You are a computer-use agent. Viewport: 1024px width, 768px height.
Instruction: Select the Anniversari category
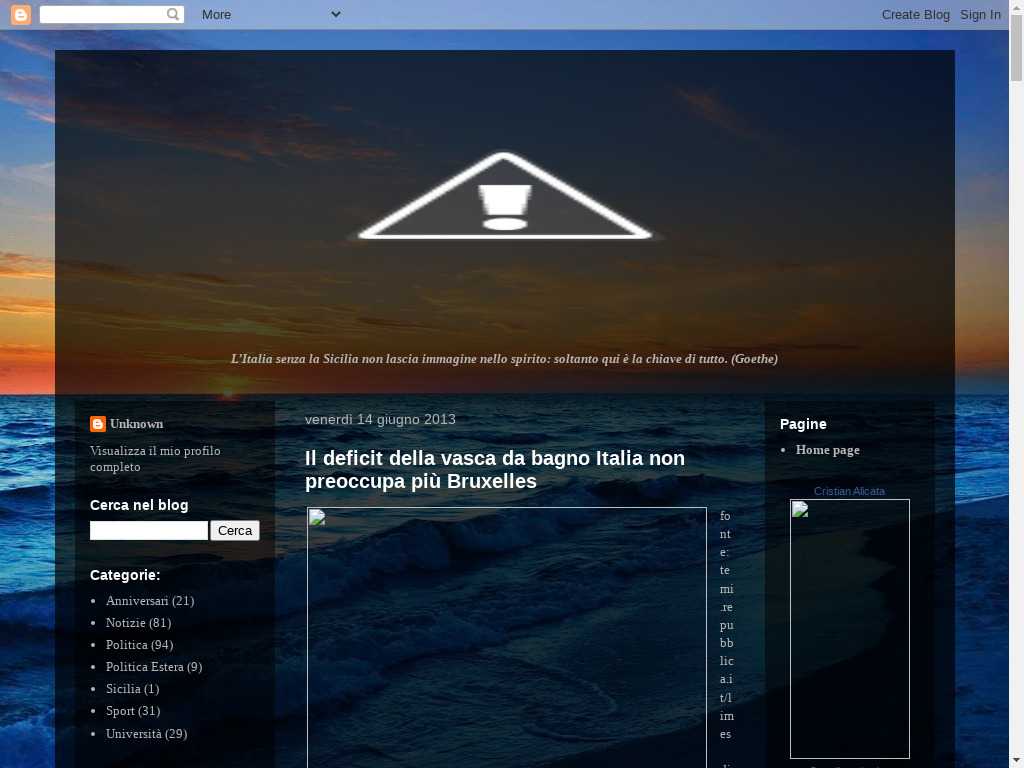(137, 601)
